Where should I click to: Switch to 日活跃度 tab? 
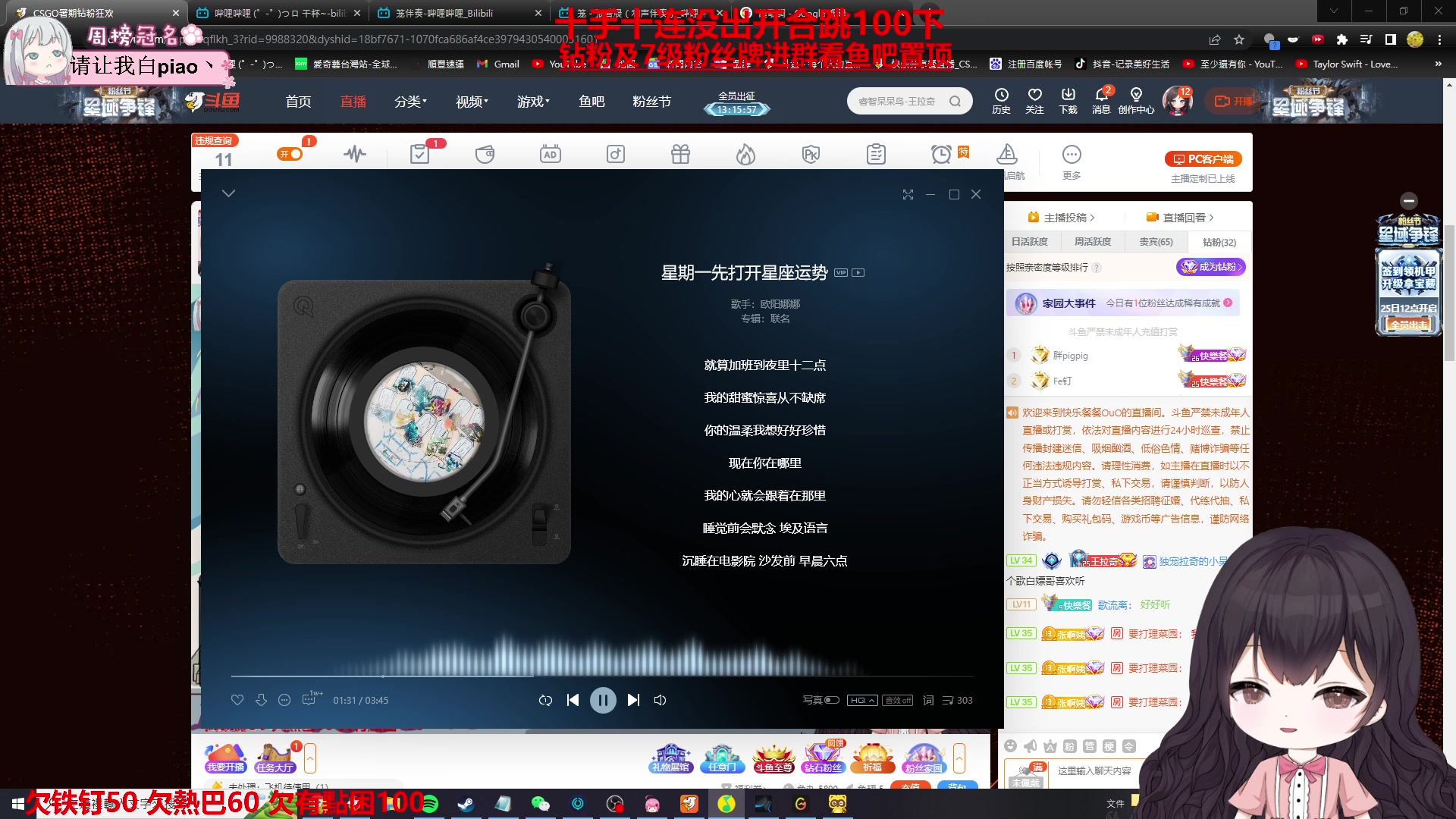coord(1030,242)
